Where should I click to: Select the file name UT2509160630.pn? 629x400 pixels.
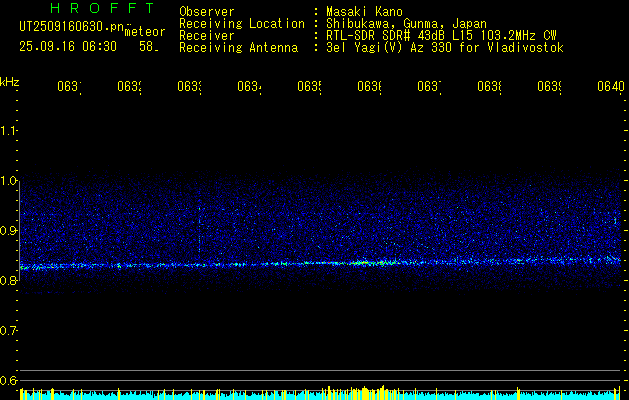tap(72, 26)
